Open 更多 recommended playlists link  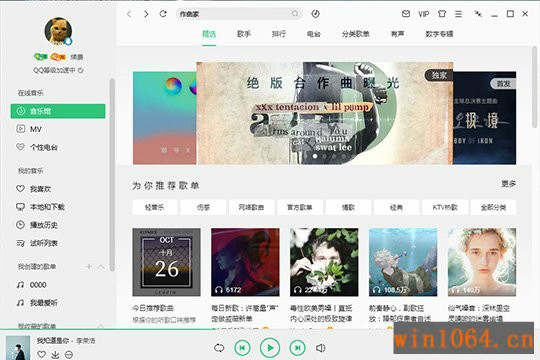508,184
